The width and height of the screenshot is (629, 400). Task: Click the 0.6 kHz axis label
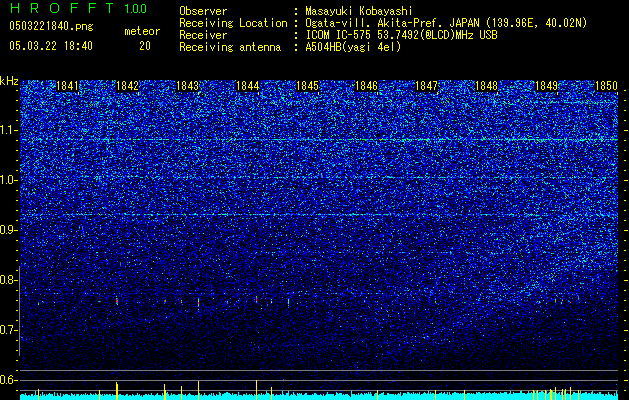point(9,380)
